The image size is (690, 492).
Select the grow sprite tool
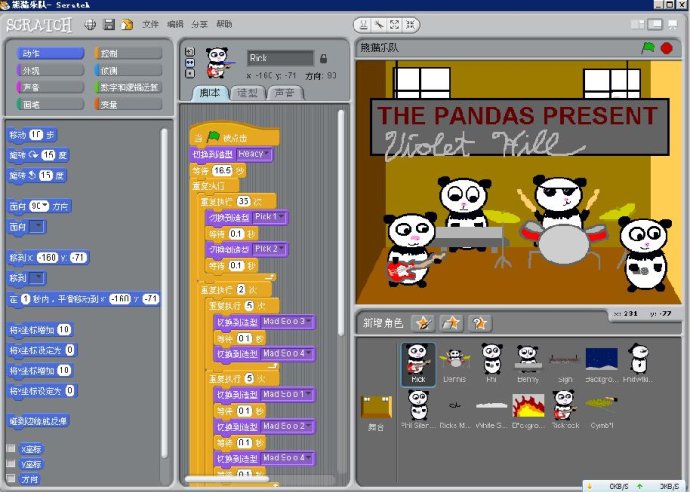click(395, 25)
